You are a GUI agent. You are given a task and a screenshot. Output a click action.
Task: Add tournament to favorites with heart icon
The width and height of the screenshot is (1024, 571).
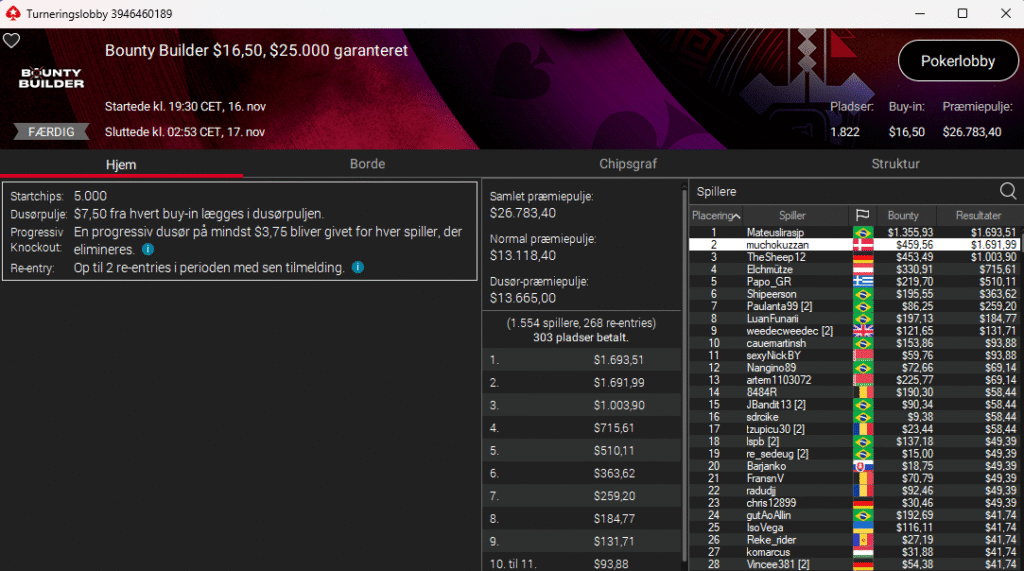[x=11, y=41]
